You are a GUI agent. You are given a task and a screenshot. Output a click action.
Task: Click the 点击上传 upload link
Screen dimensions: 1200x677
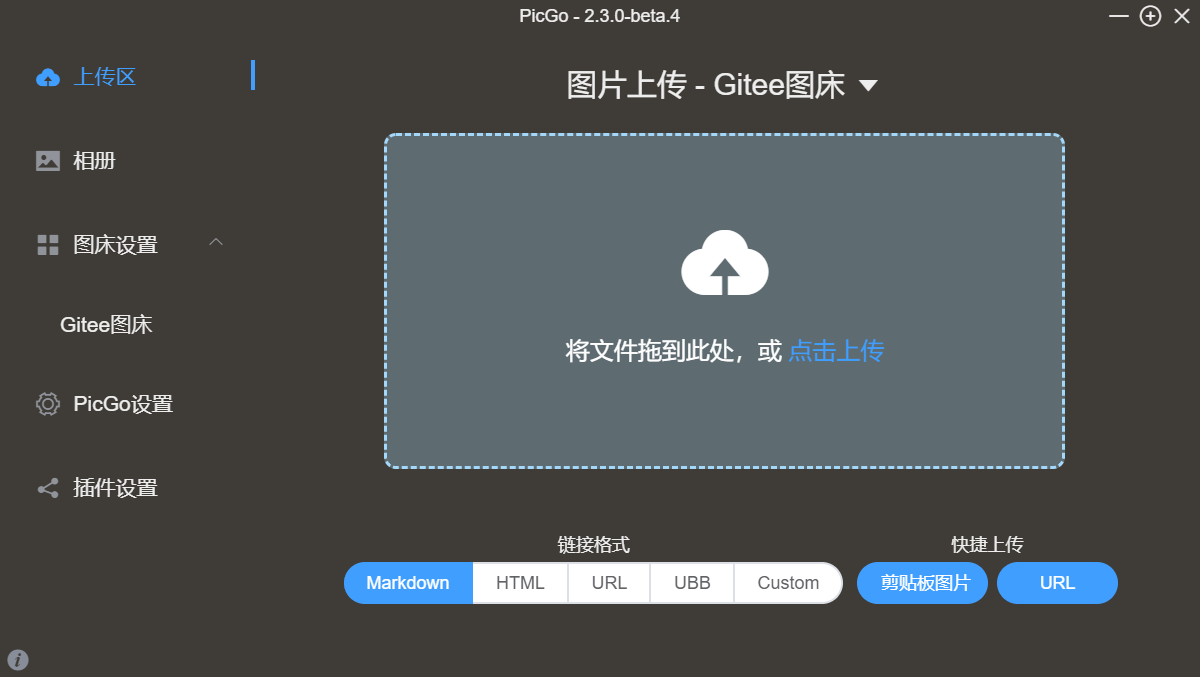(835, 351)
